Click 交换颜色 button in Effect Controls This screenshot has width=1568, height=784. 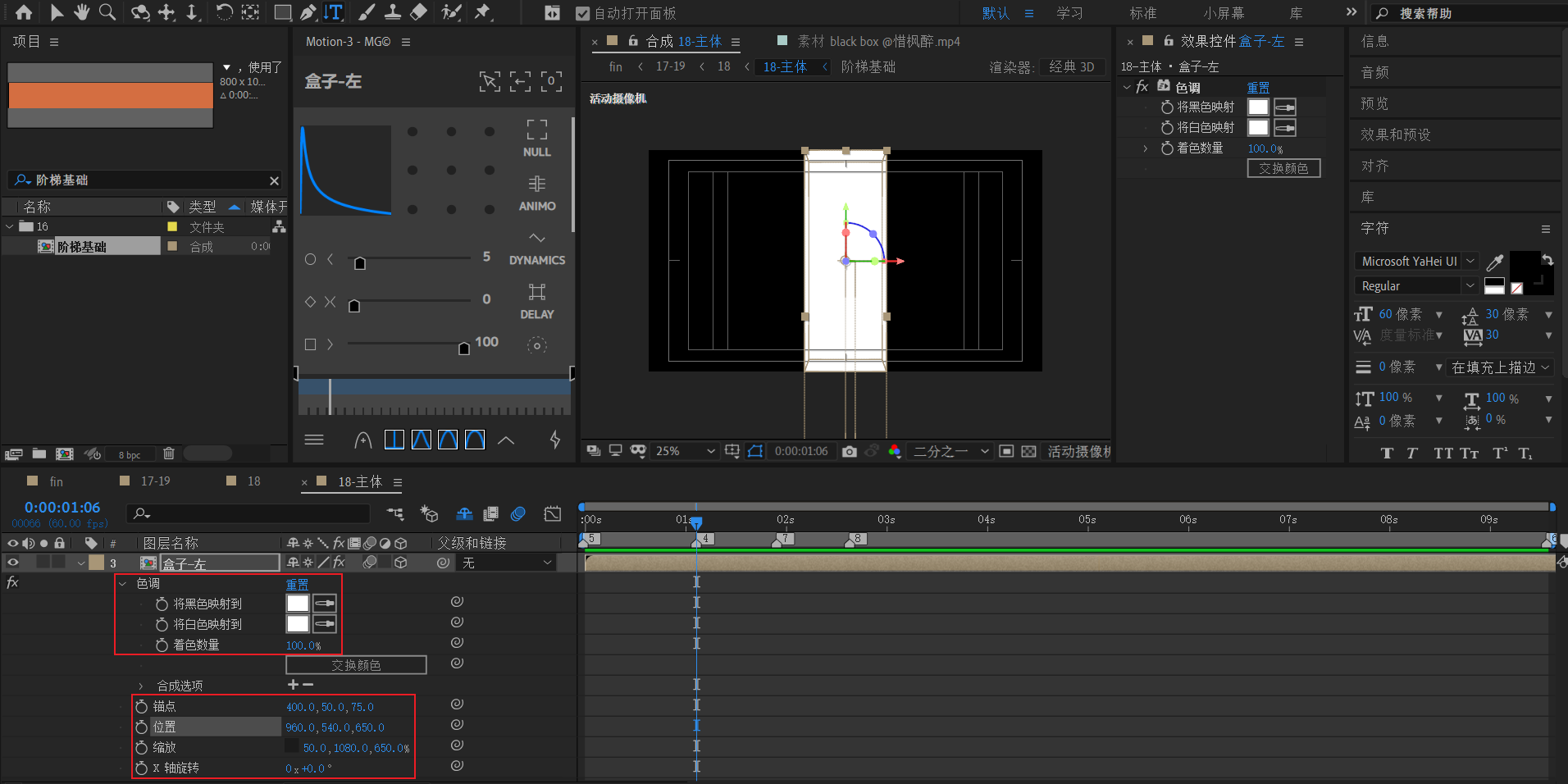tap(1283, 168)
